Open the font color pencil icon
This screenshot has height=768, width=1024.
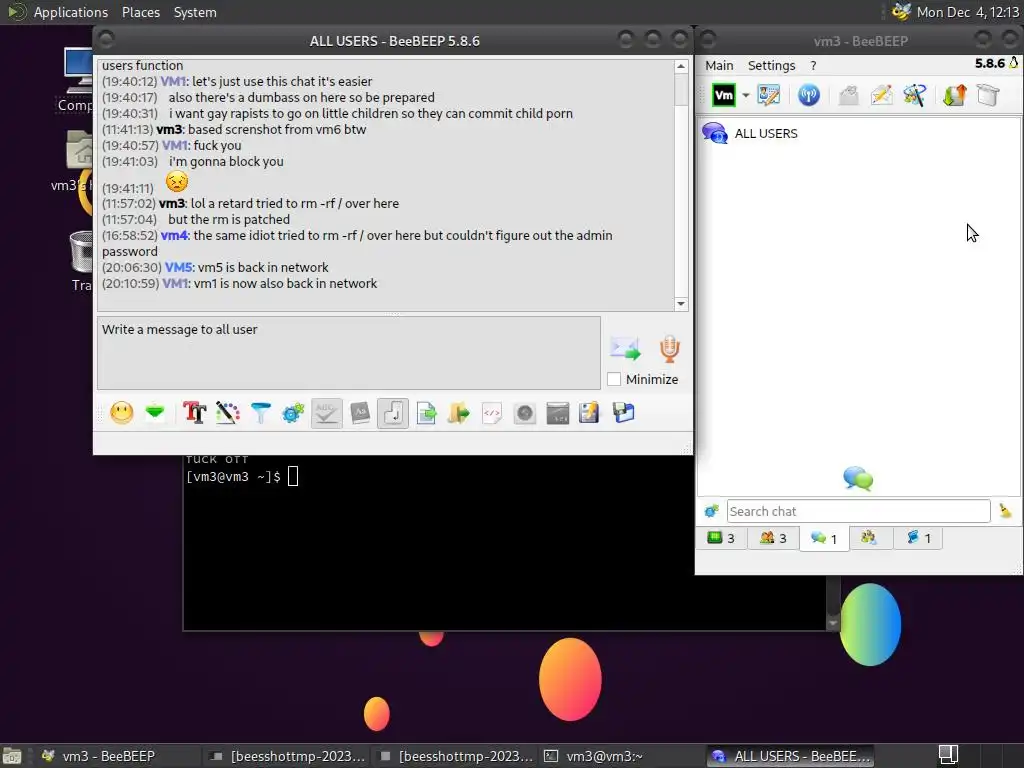(227, 413)
